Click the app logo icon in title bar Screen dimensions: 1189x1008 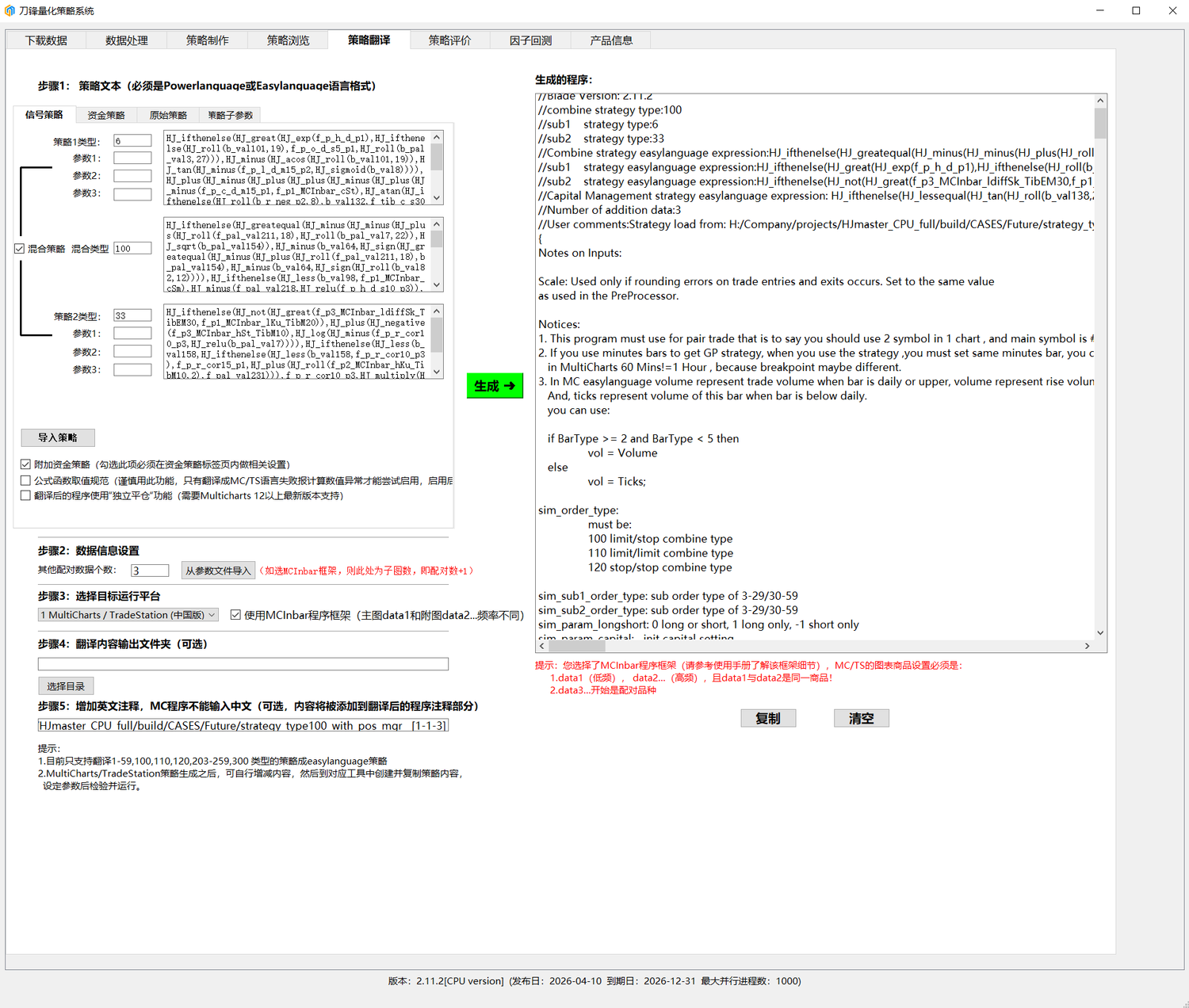[10, 11]
